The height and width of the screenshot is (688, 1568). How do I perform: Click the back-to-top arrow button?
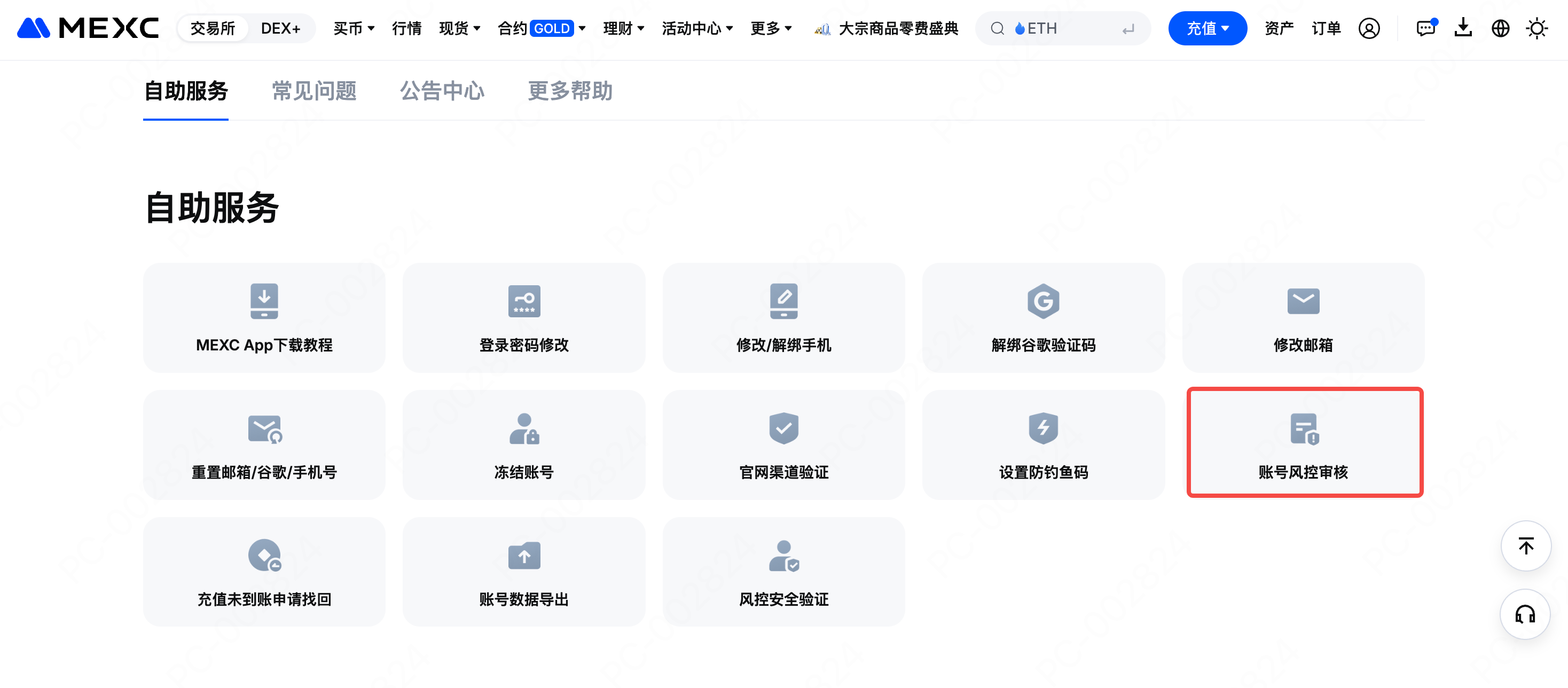(1525, 546)
